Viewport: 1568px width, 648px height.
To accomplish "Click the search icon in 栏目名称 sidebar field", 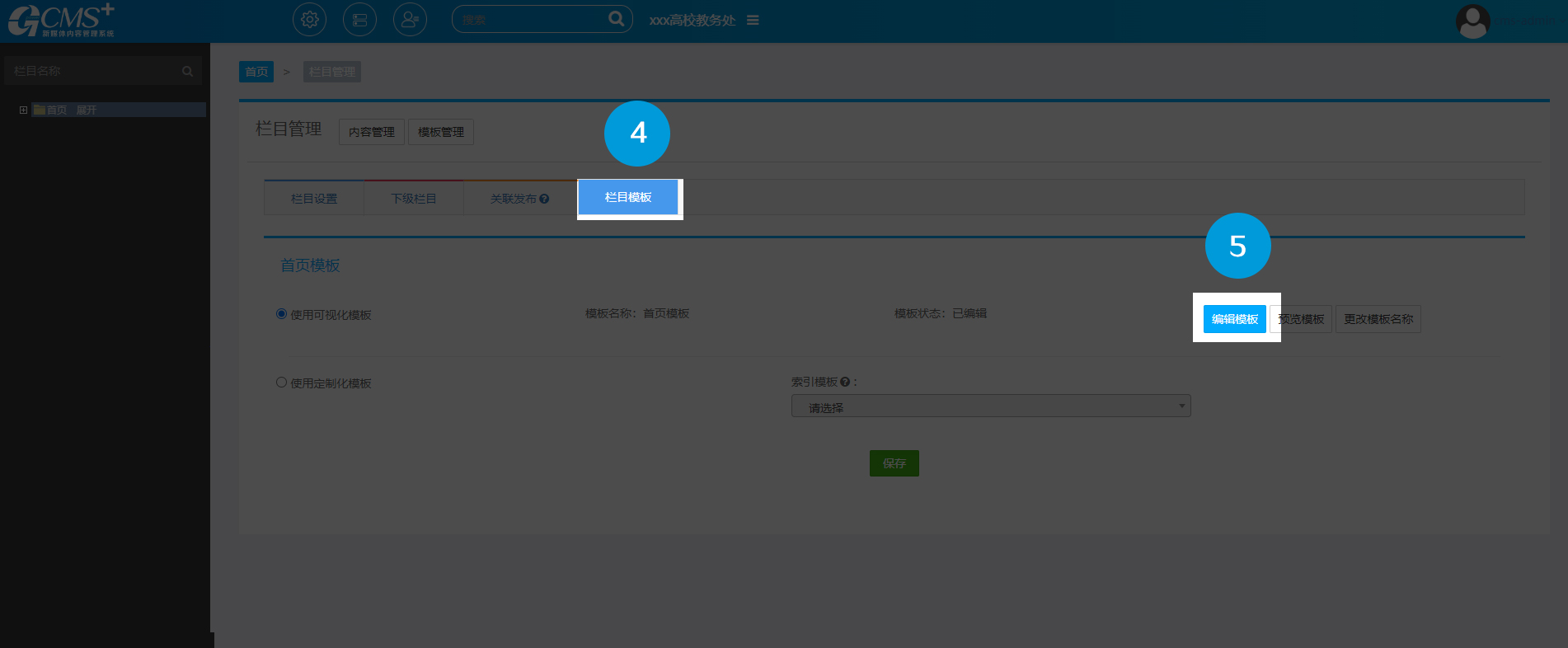I will point(187,72).
